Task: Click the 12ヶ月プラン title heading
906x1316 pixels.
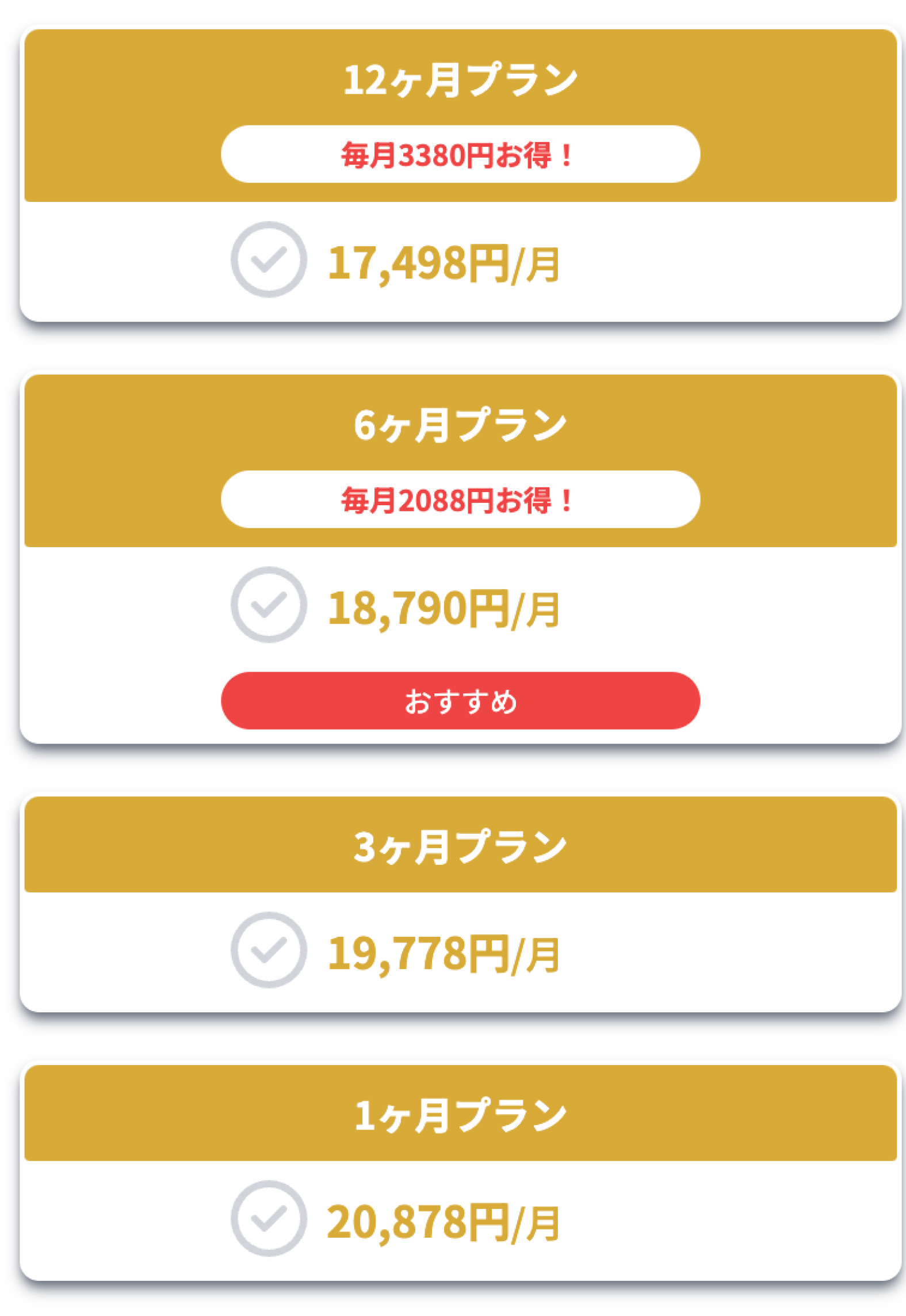Action: click(460, 80)
